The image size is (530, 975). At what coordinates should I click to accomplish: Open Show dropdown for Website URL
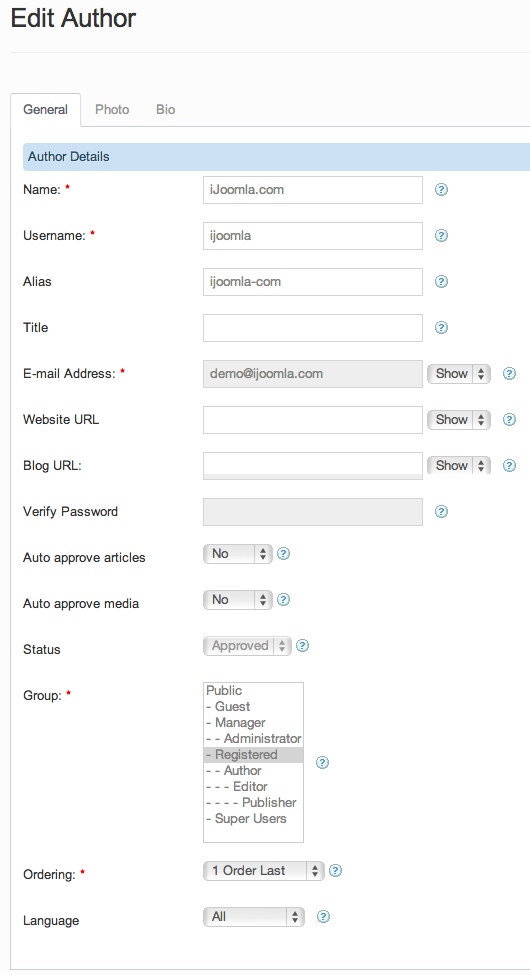pyautogui.click(x=458, y=420)
